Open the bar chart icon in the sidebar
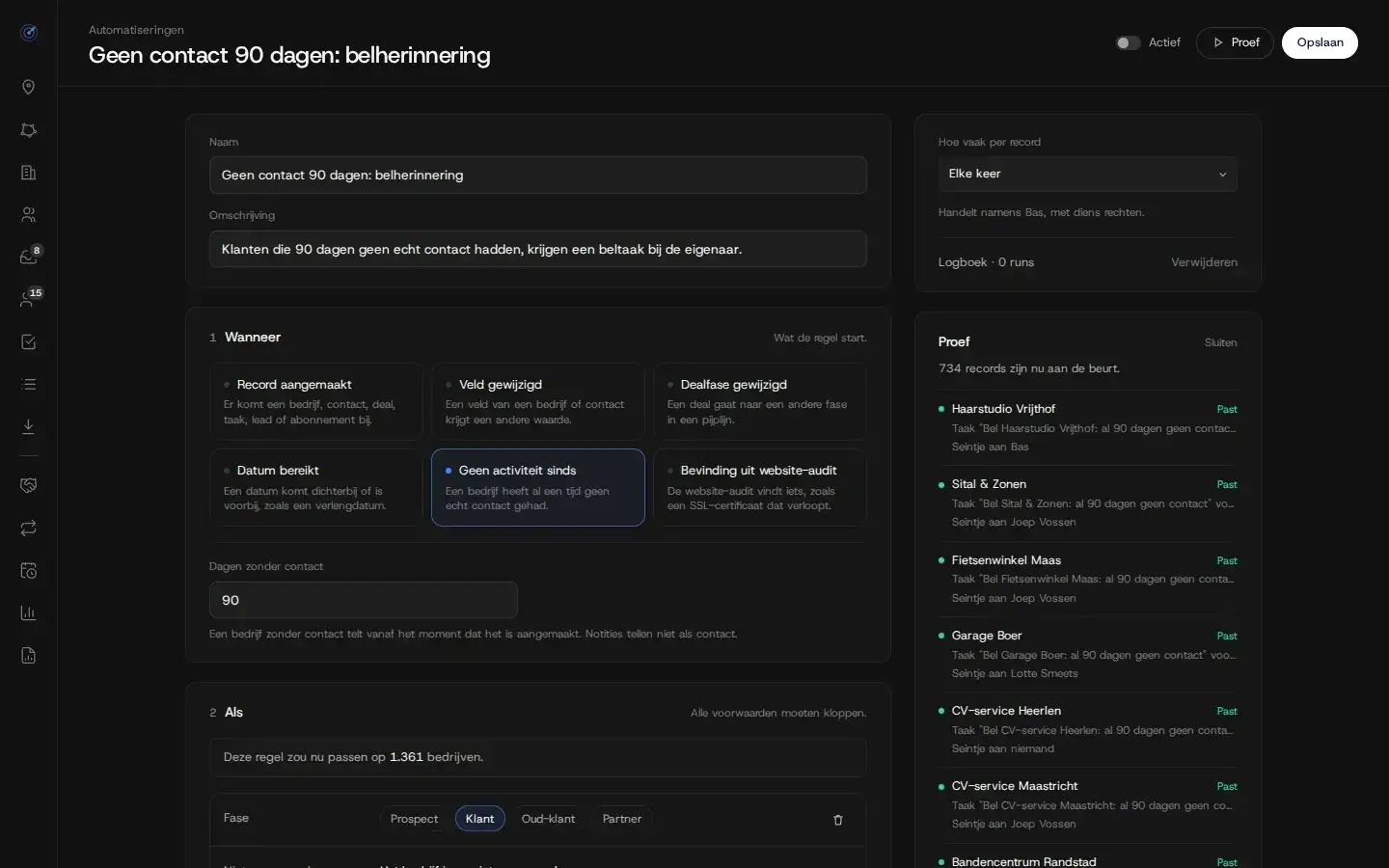The width and height of the screenshot is (1389, 868). 29,613
